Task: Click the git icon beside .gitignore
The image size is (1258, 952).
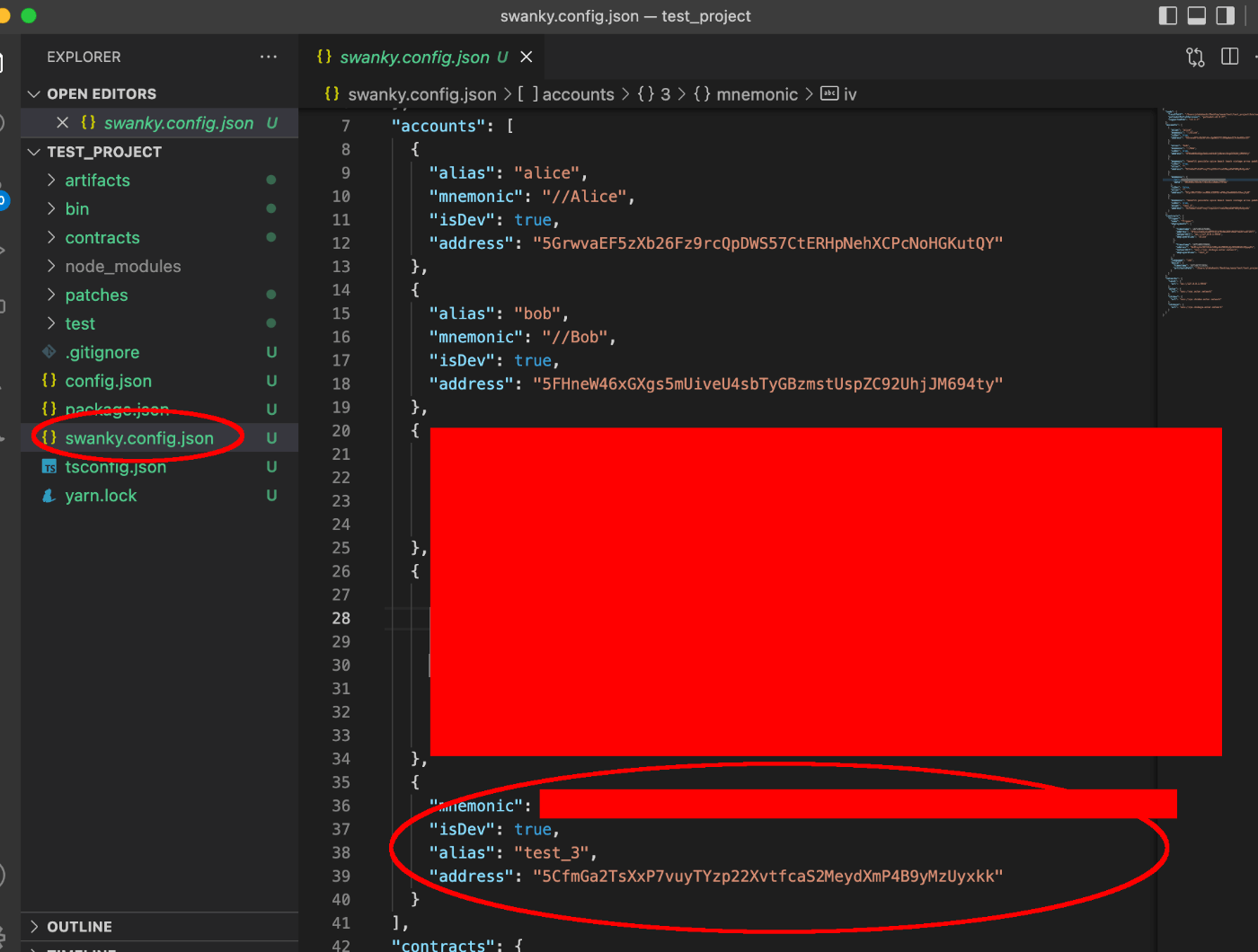Action: click(x=49, y=352)
